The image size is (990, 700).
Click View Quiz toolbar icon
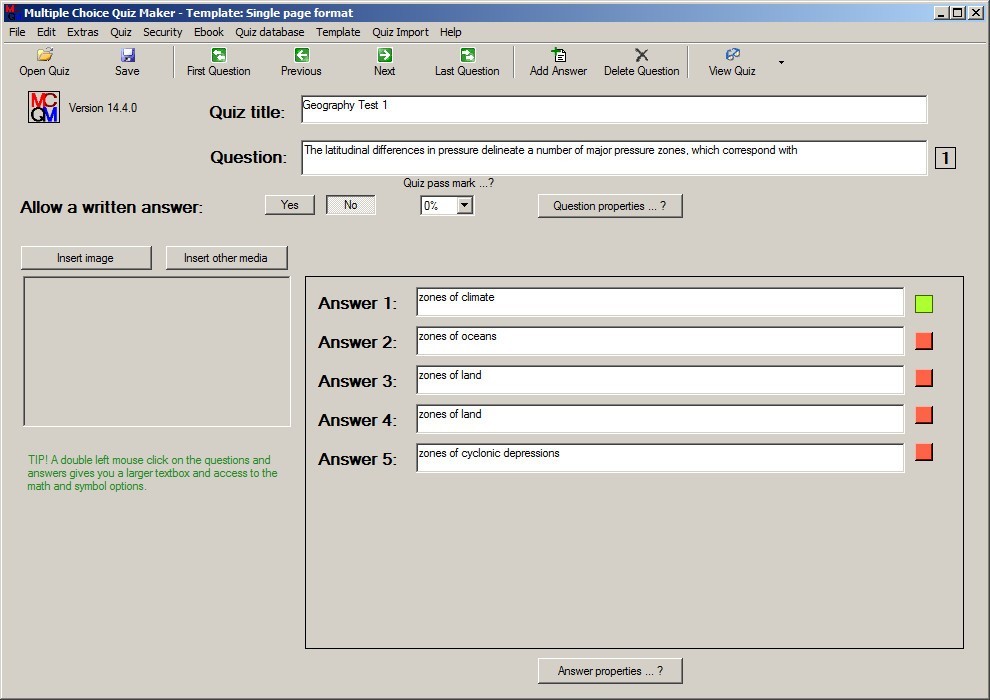pyautogui.click(x=732, y=55)
